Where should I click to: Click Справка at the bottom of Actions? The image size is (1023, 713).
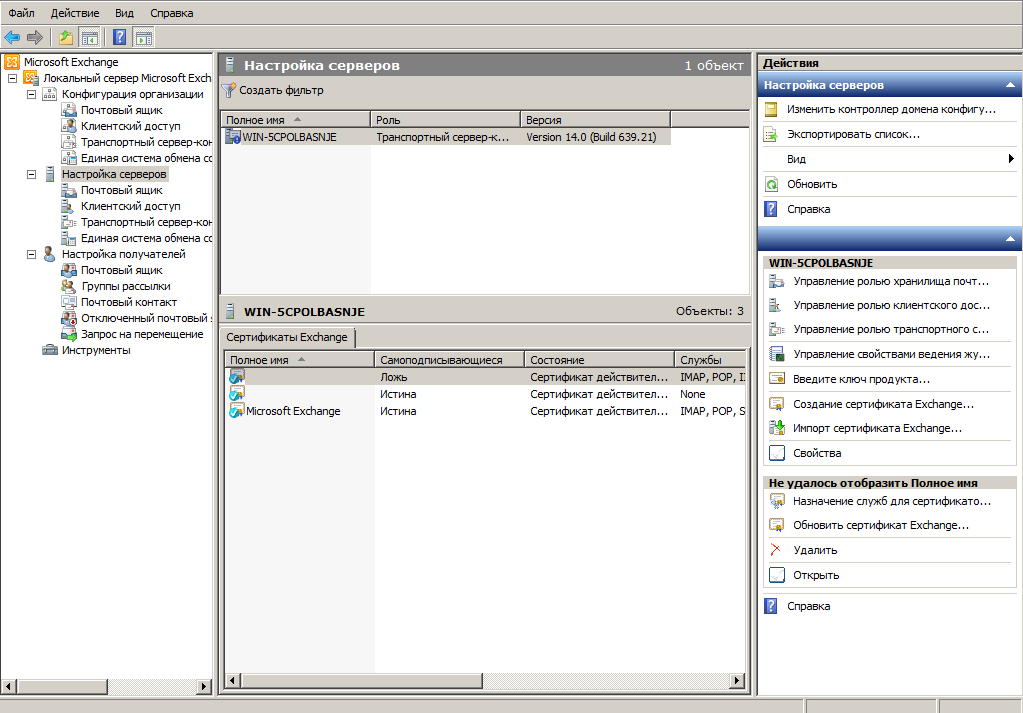(x=808, y=606)
